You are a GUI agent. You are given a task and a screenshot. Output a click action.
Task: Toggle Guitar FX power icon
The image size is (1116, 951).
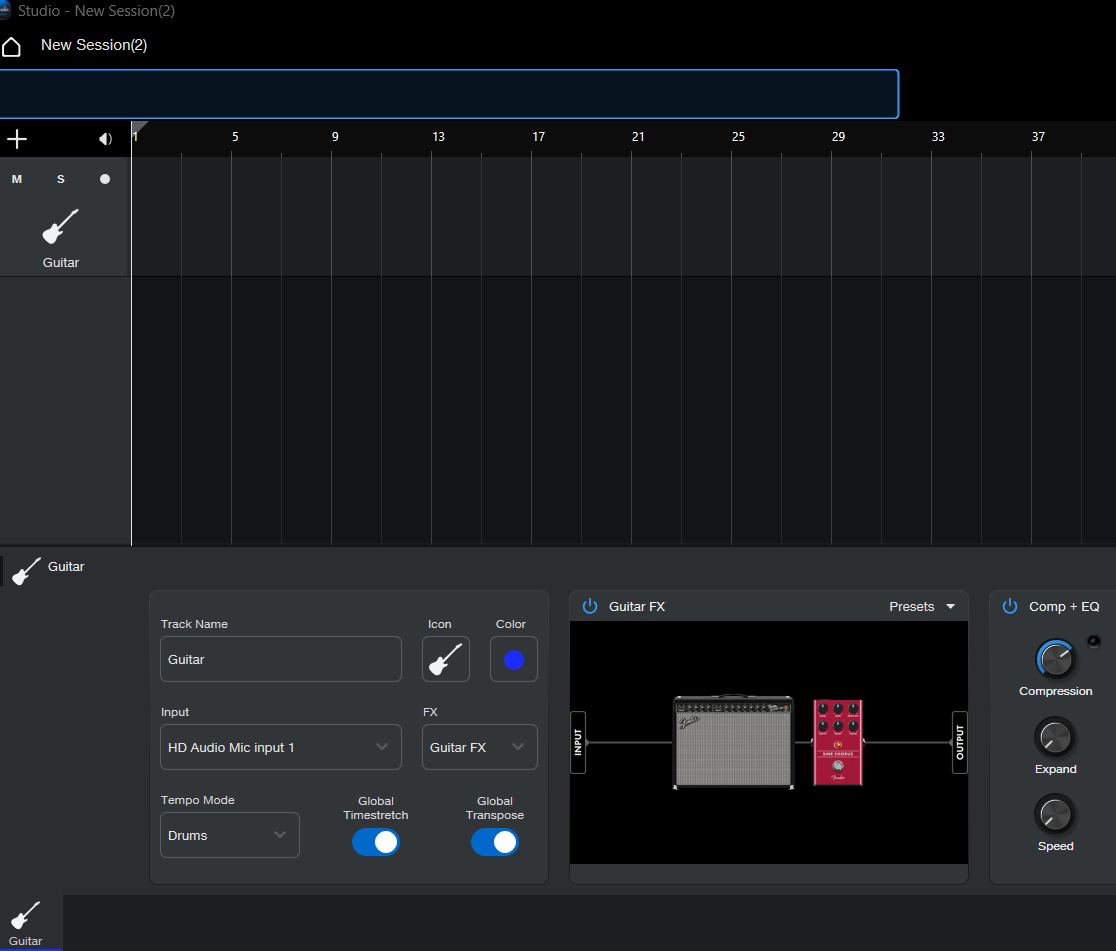[x=590, y=607]
